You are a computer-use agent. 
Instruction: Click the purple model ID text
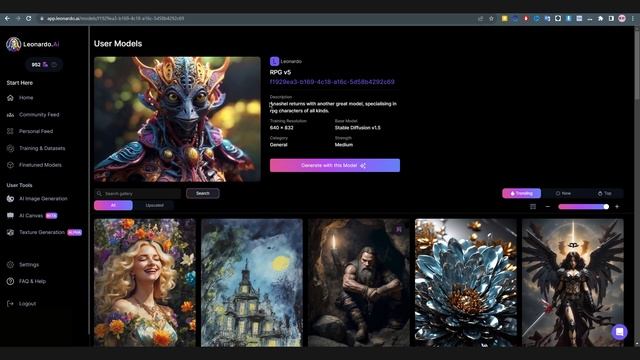pos(332,82)
